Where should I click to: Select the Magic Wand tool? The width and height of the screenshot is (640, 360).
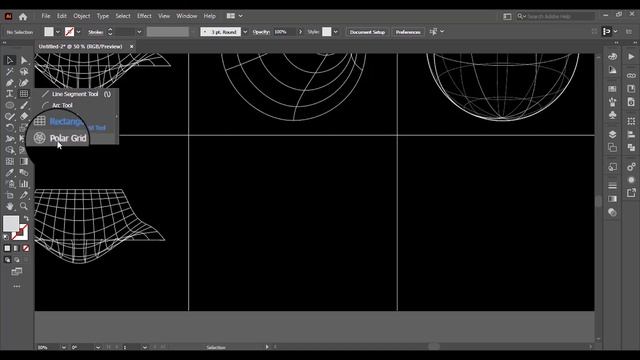(10, 72)
